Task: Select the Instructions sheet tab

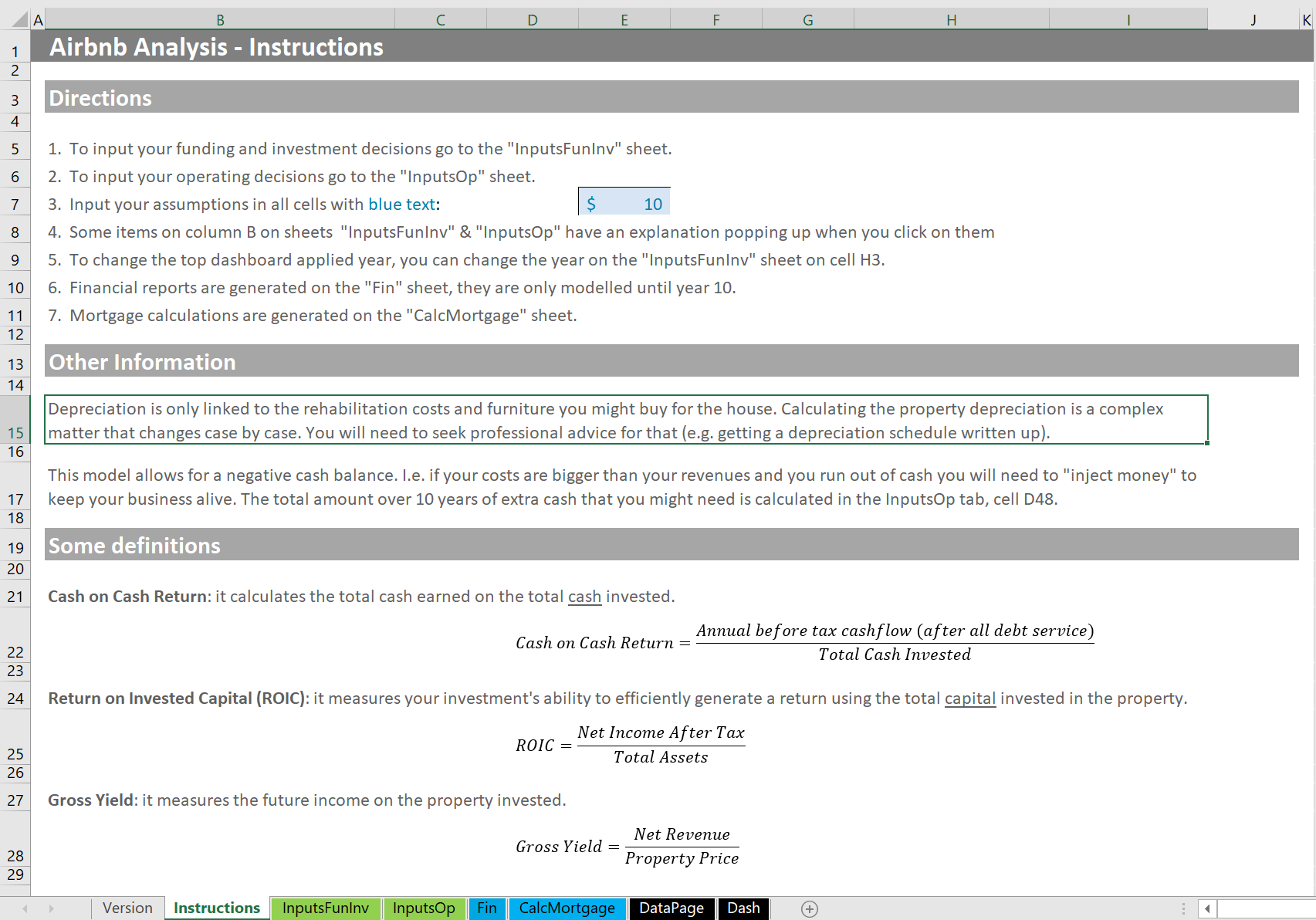Action: (217, 908)
